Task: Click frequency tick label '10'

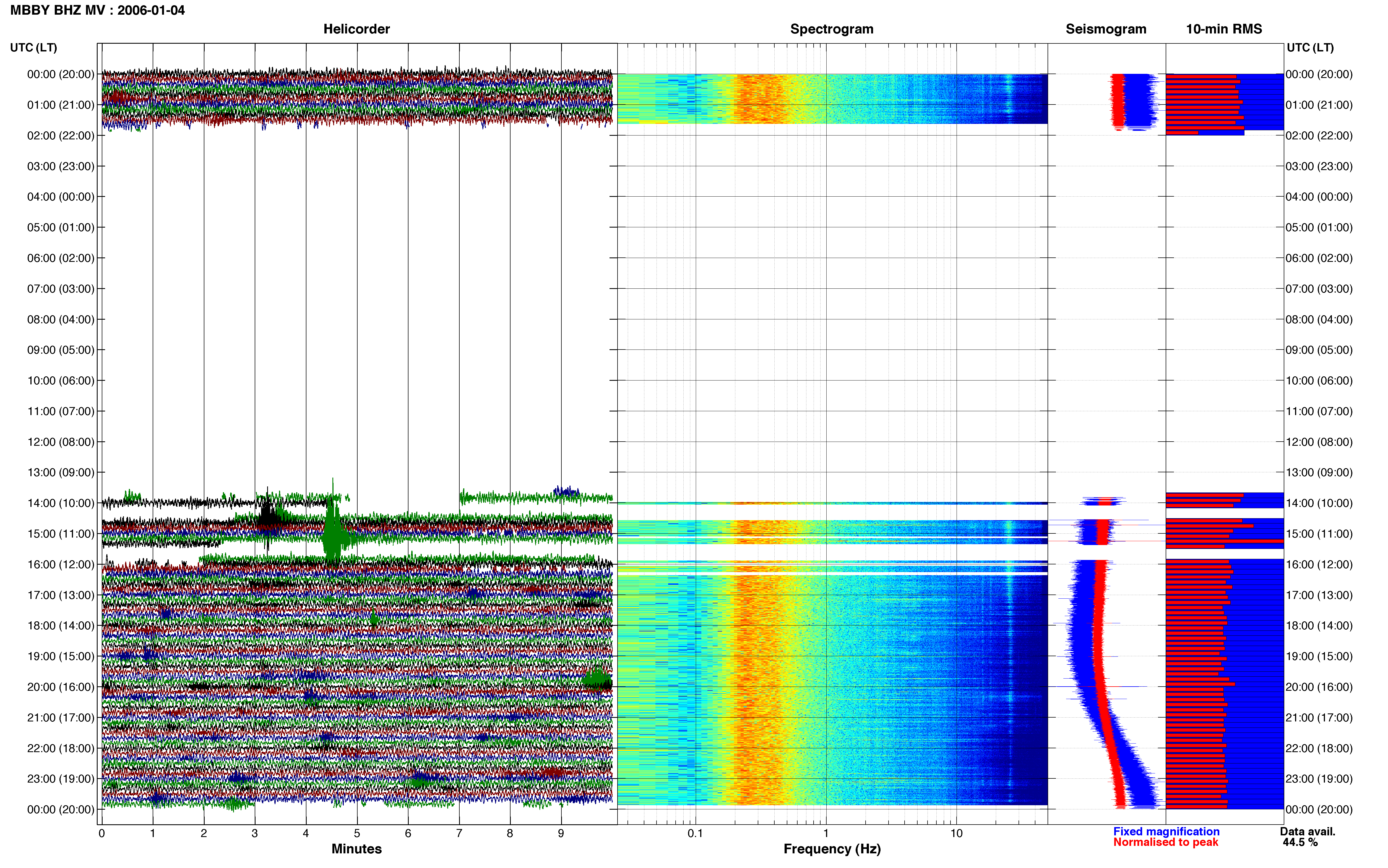Action: pyautogui.click(x=956, y=833)
